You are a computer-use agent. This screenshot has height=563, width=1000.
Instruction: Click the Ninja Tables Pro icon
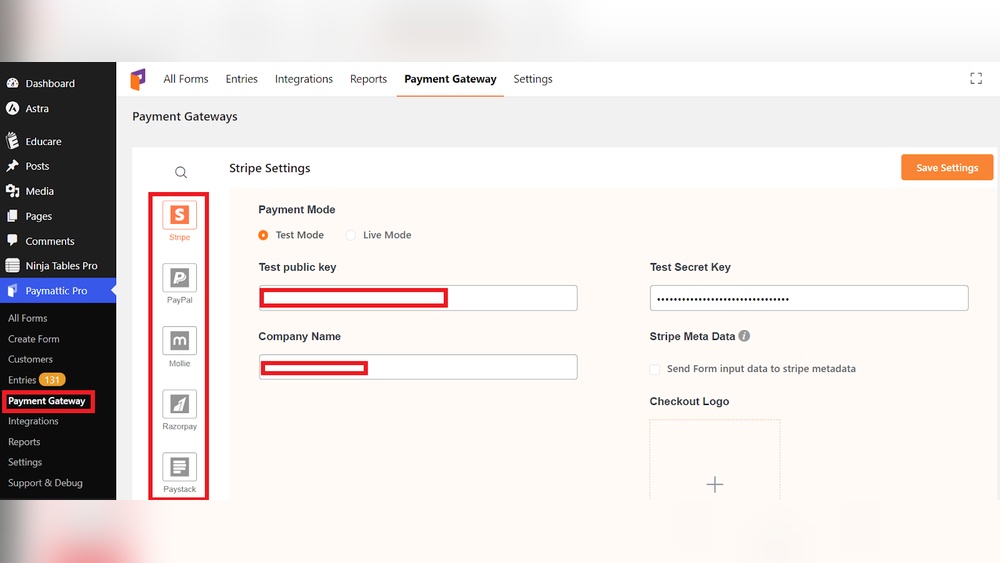[12, 265]
